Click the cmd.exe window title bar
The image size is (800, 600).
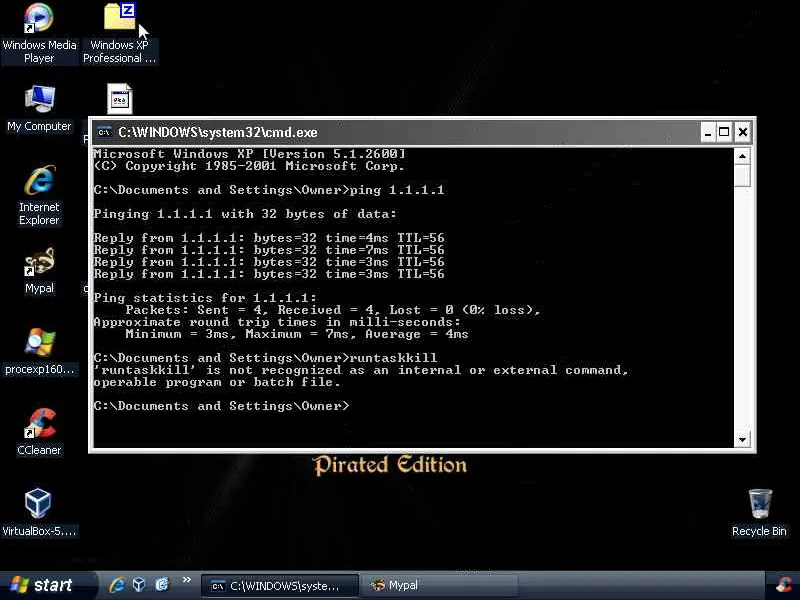398,133
